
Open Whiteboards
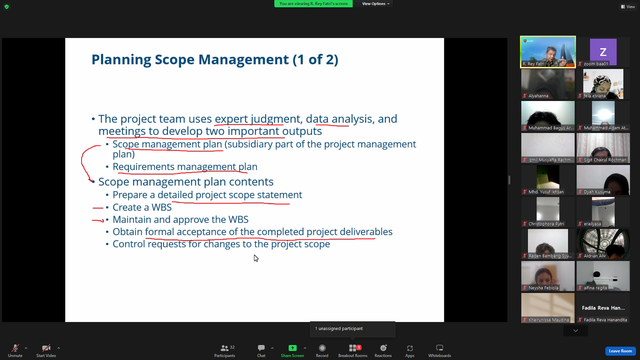[x=440, y=350]
